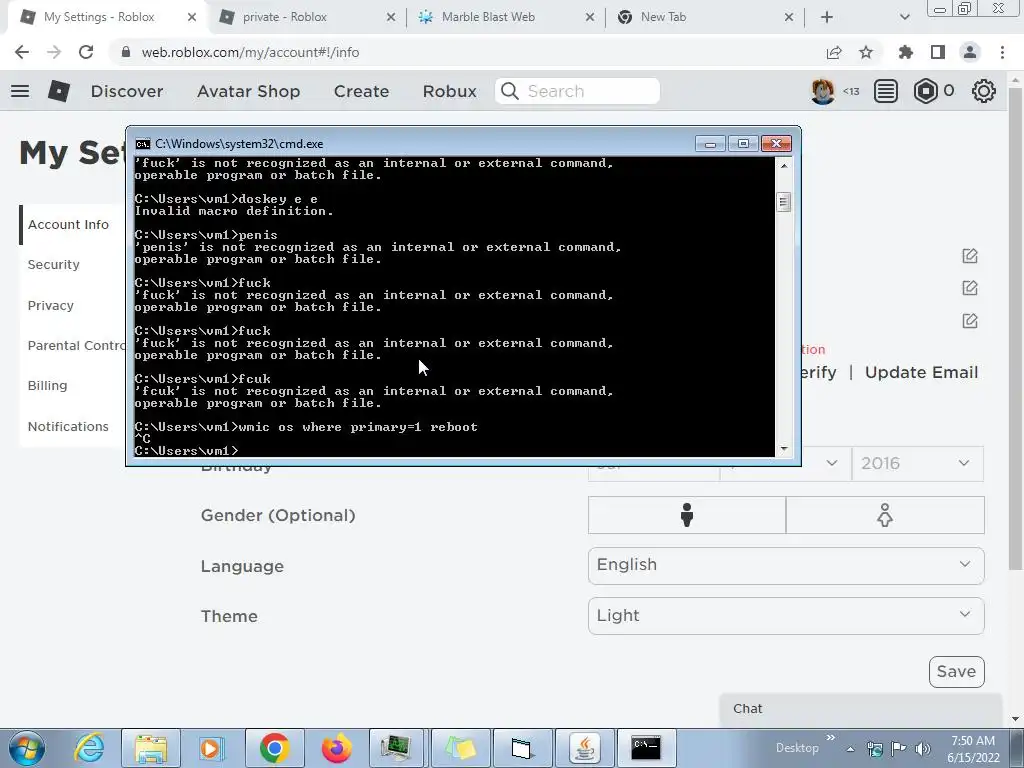Open the Privacy settings section
1024x768 pixels.
(50, 306)
